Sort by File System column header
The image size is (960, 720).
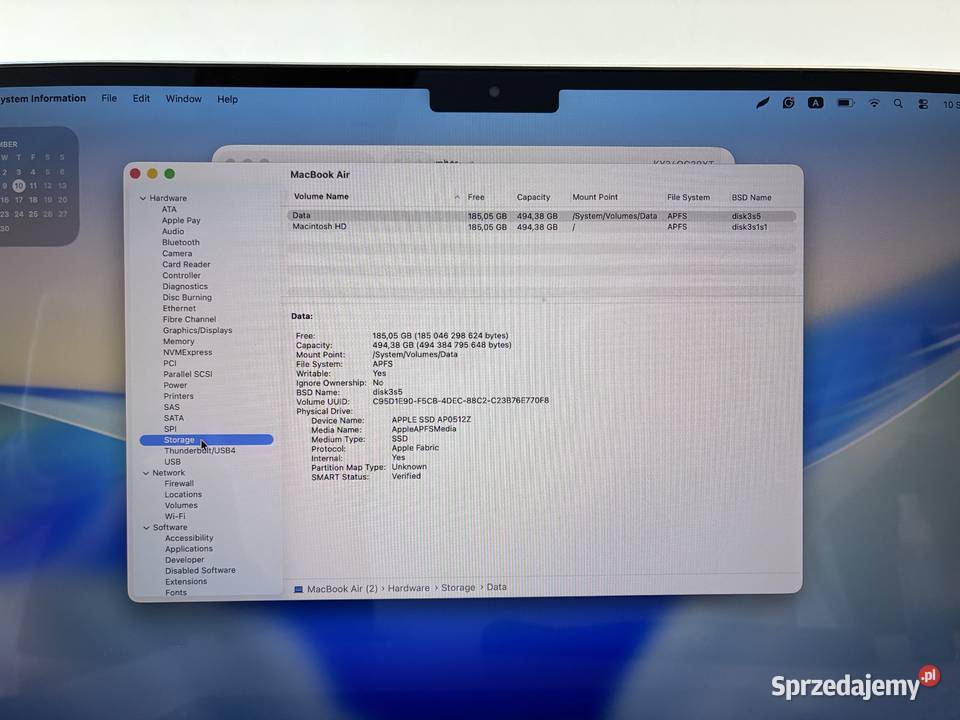click(688, 197)
